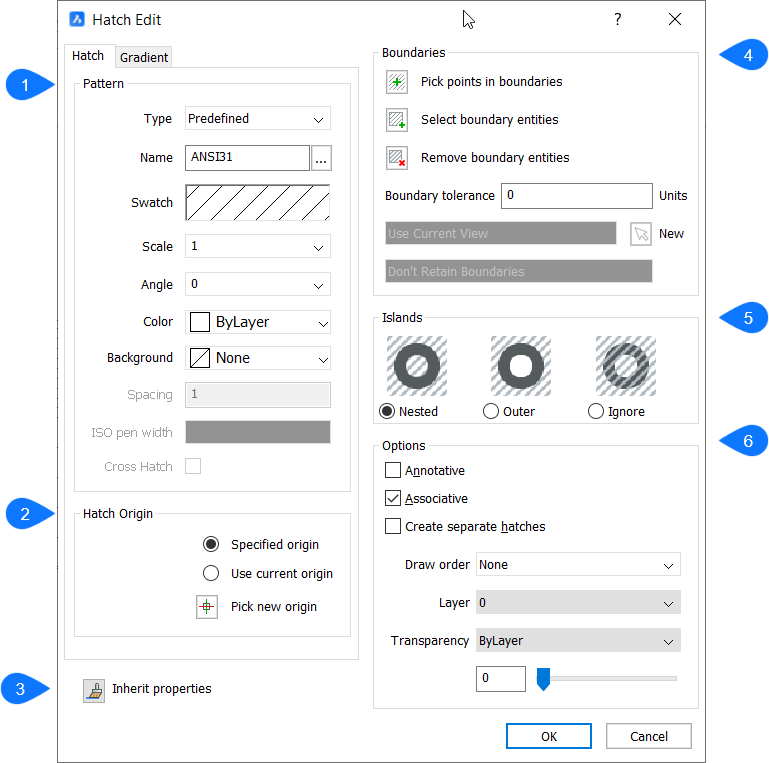769x763 pixels.
Task: Select the Outer islands radio button
Action: (x=491, y=411)
